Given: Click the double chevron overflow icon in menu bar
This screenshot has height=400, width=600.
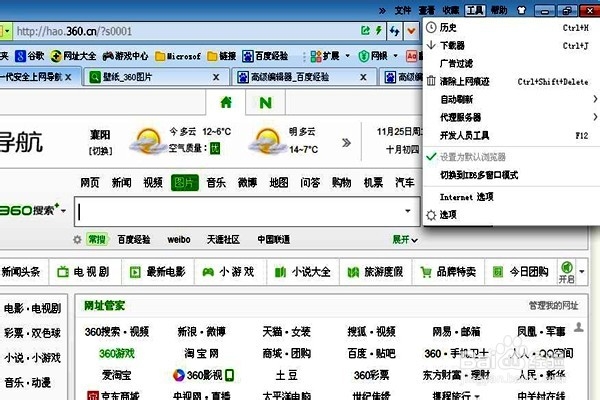Looking at the screenshot, I should click(x=382, y=11).
